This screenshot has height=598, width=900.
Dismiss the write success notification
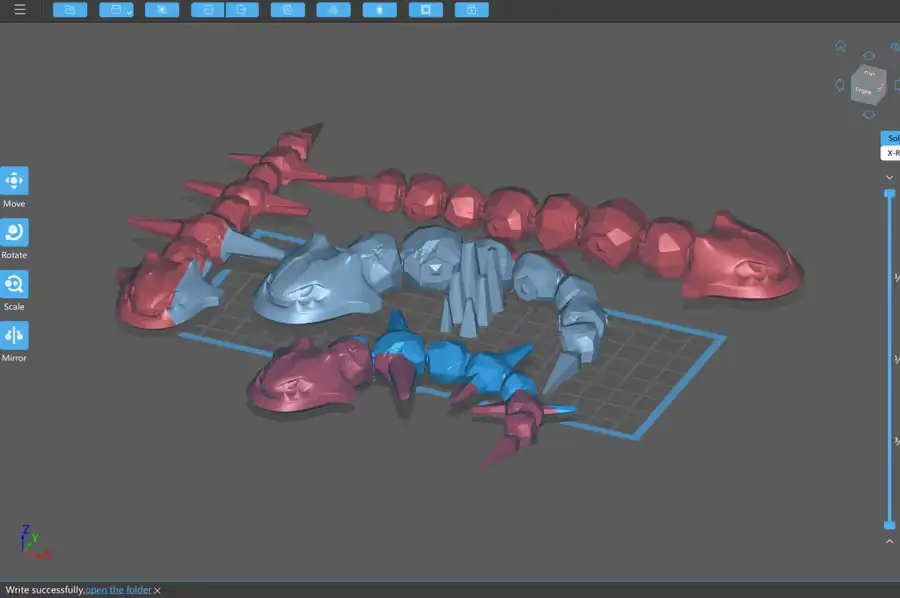(x=155, y=589)
